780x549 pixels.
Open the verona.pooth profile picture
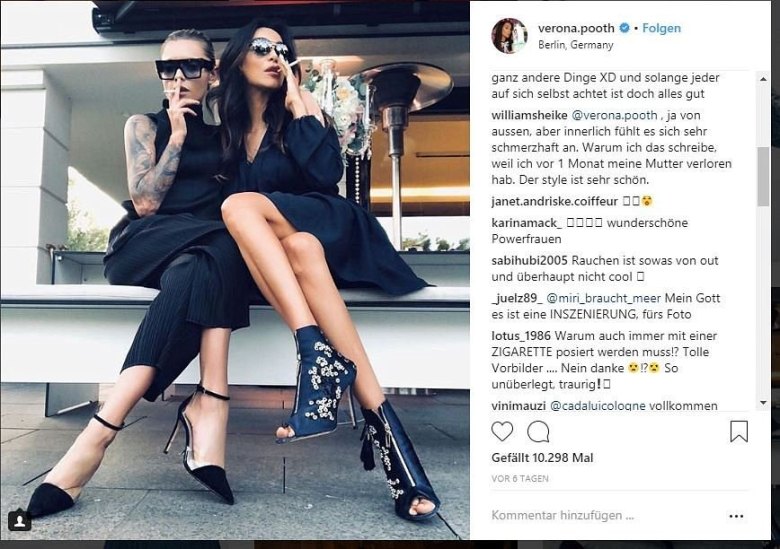(509, 36)
